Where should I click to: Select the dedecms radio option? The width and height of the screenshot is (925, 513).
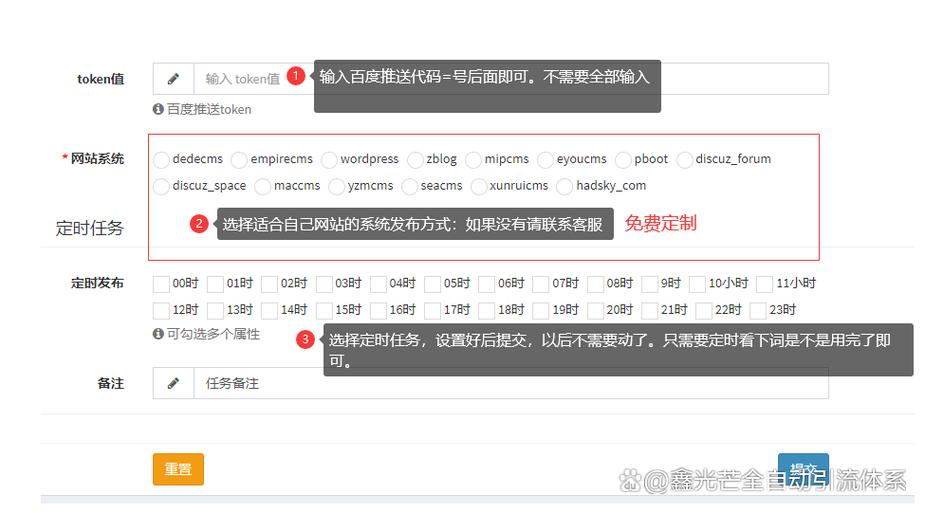pos(161,160)
